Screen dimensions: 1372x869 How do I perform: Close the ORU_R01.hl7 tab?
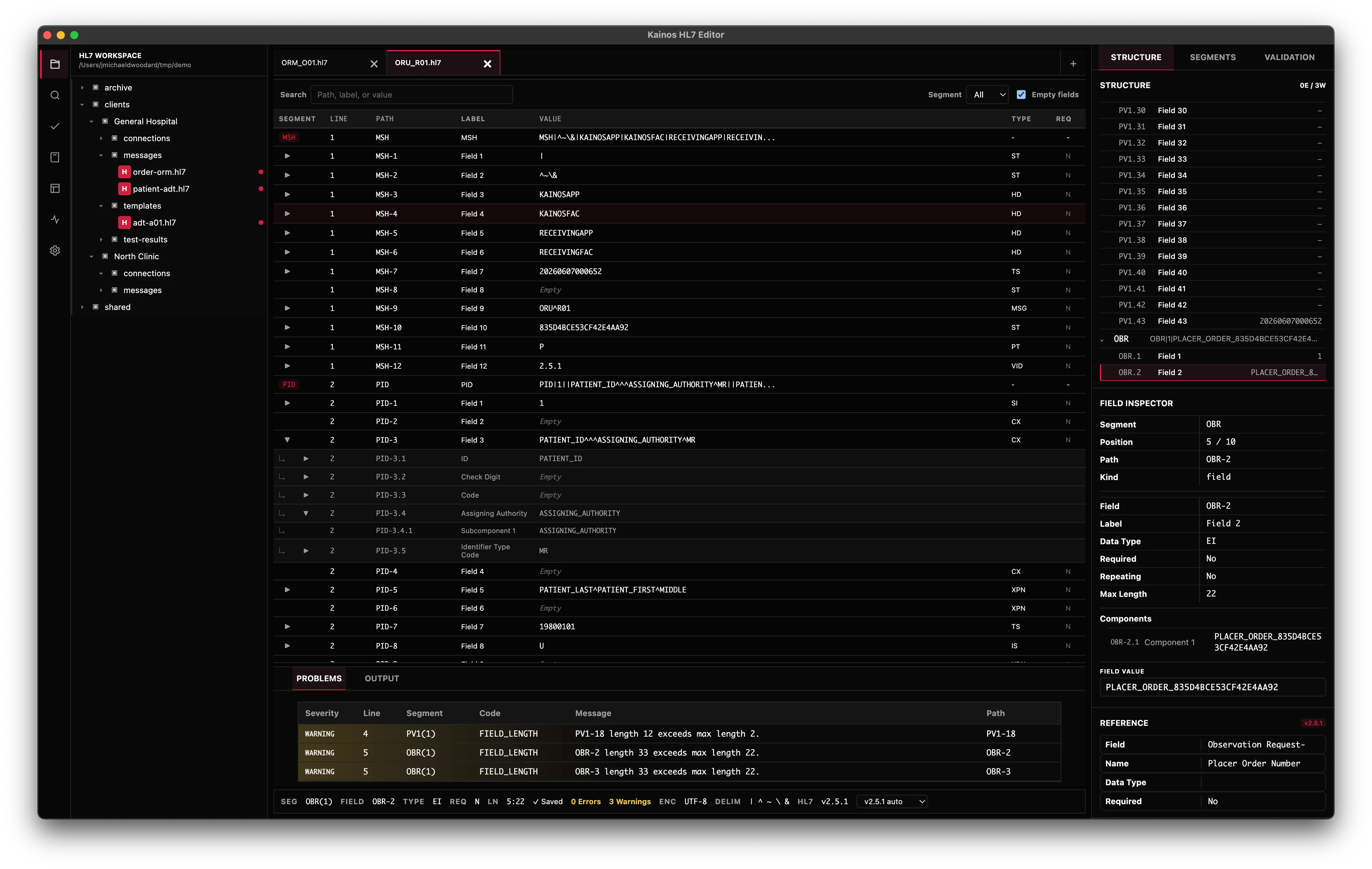[487, 64]
